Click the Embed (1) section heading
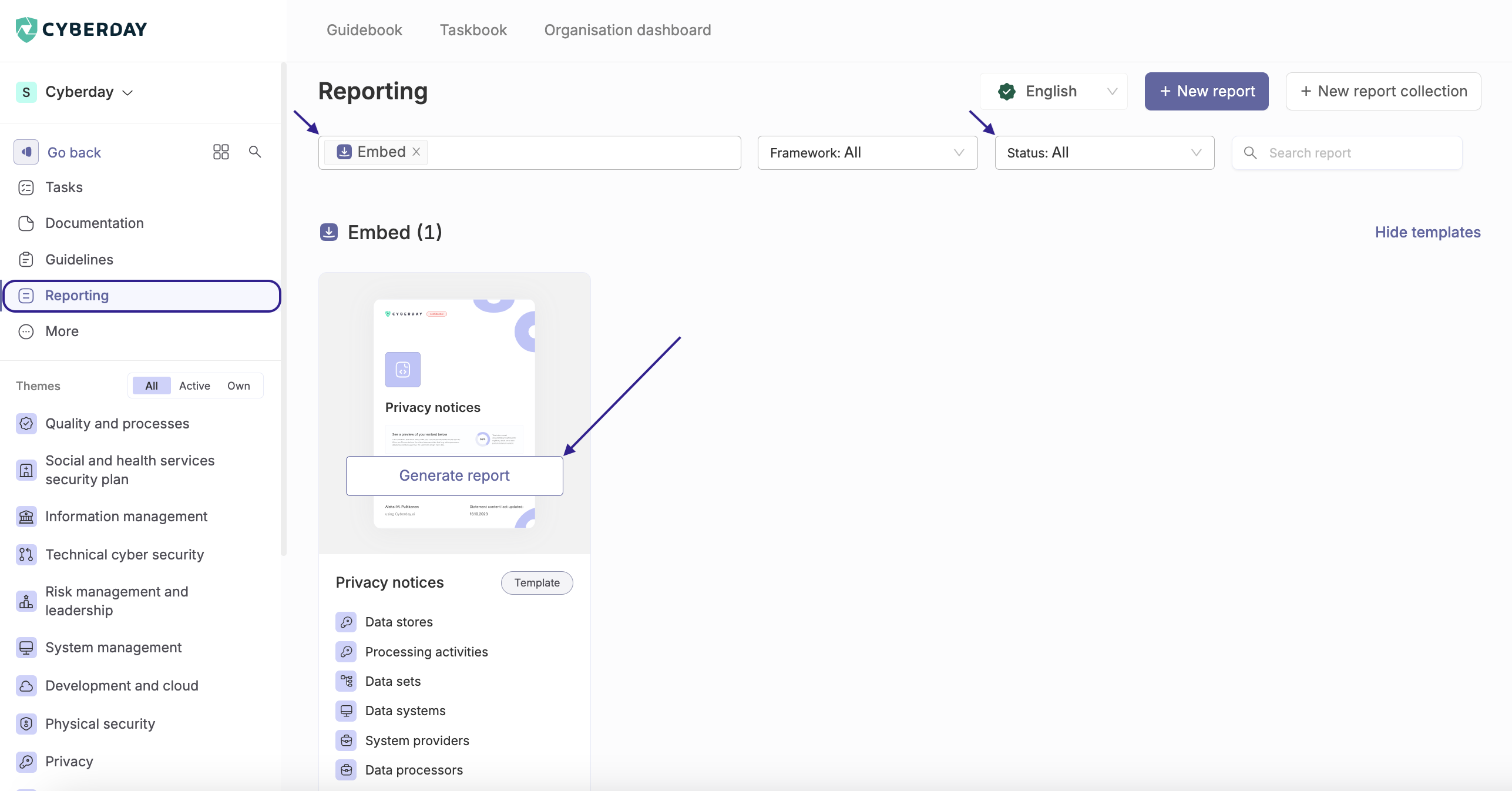The height and width of the screenshot is (791, 1512). tap(394, 232)
